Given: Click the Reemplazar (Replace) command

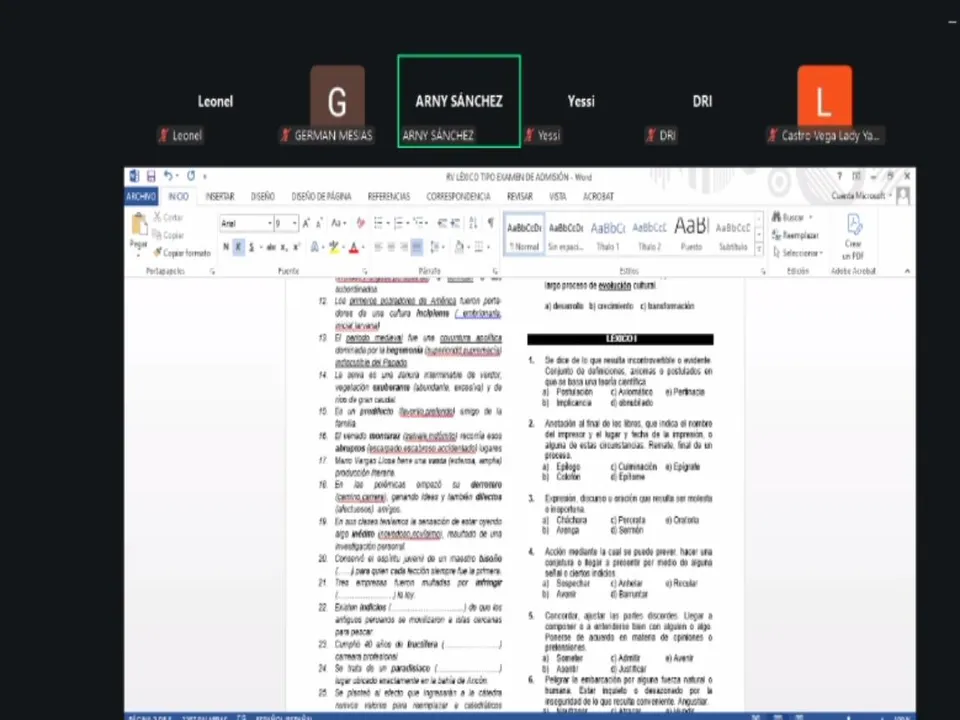Looking at the screenshot, I should [795, 235].
